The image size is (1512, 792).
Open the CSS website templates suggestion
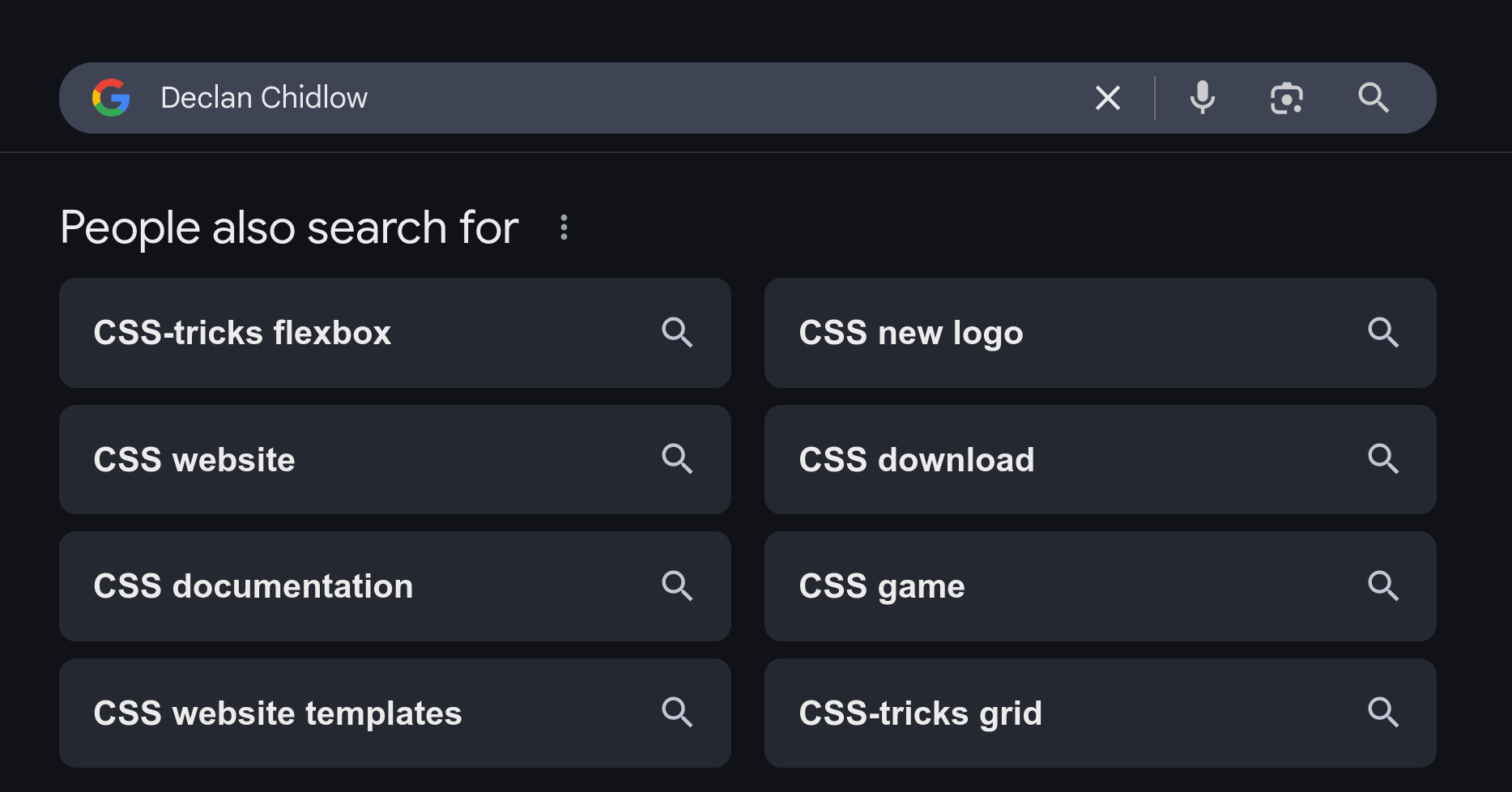pos(395,713)
